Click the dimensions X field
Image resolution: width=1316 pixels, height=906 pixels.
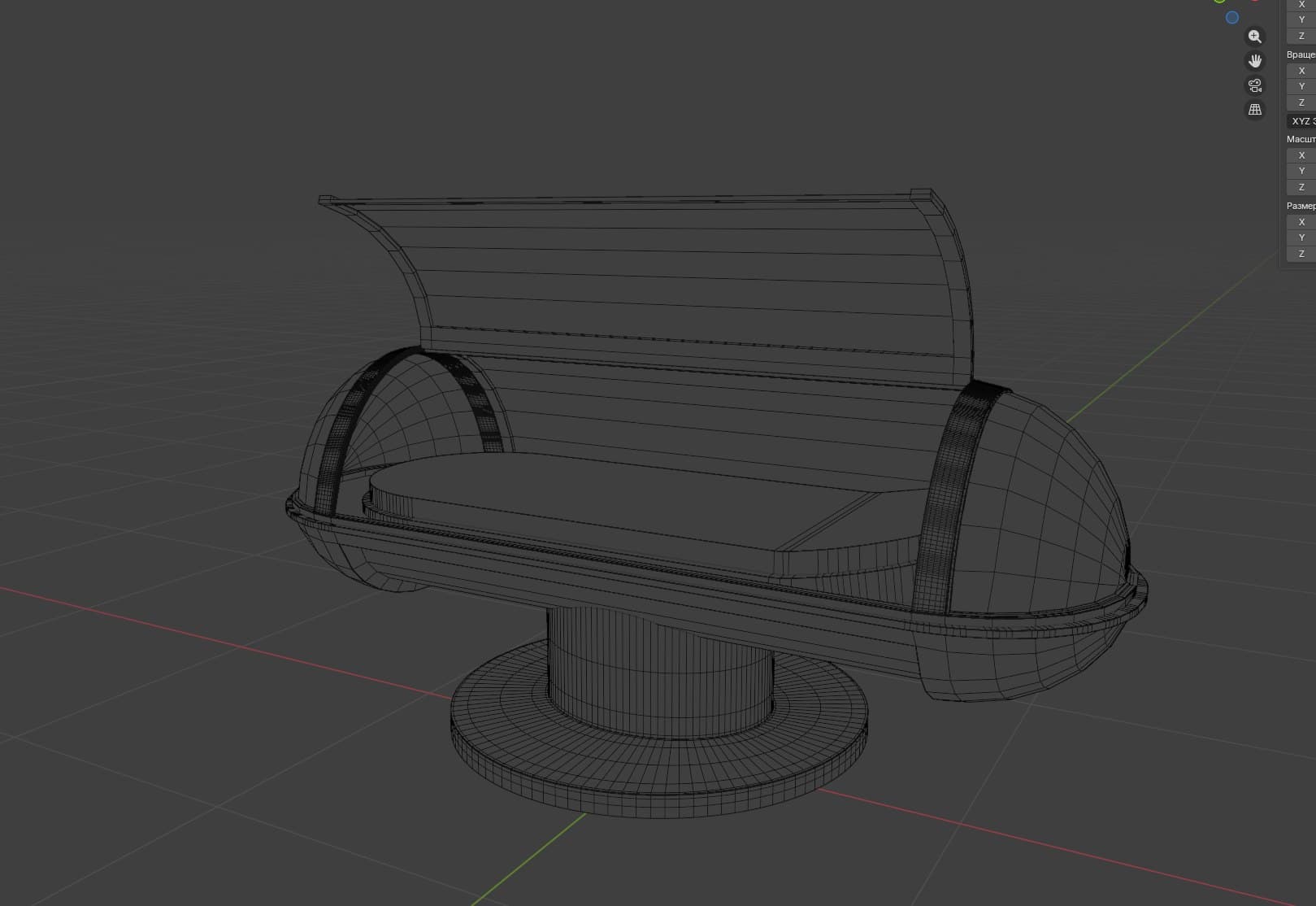point(1301,222)
